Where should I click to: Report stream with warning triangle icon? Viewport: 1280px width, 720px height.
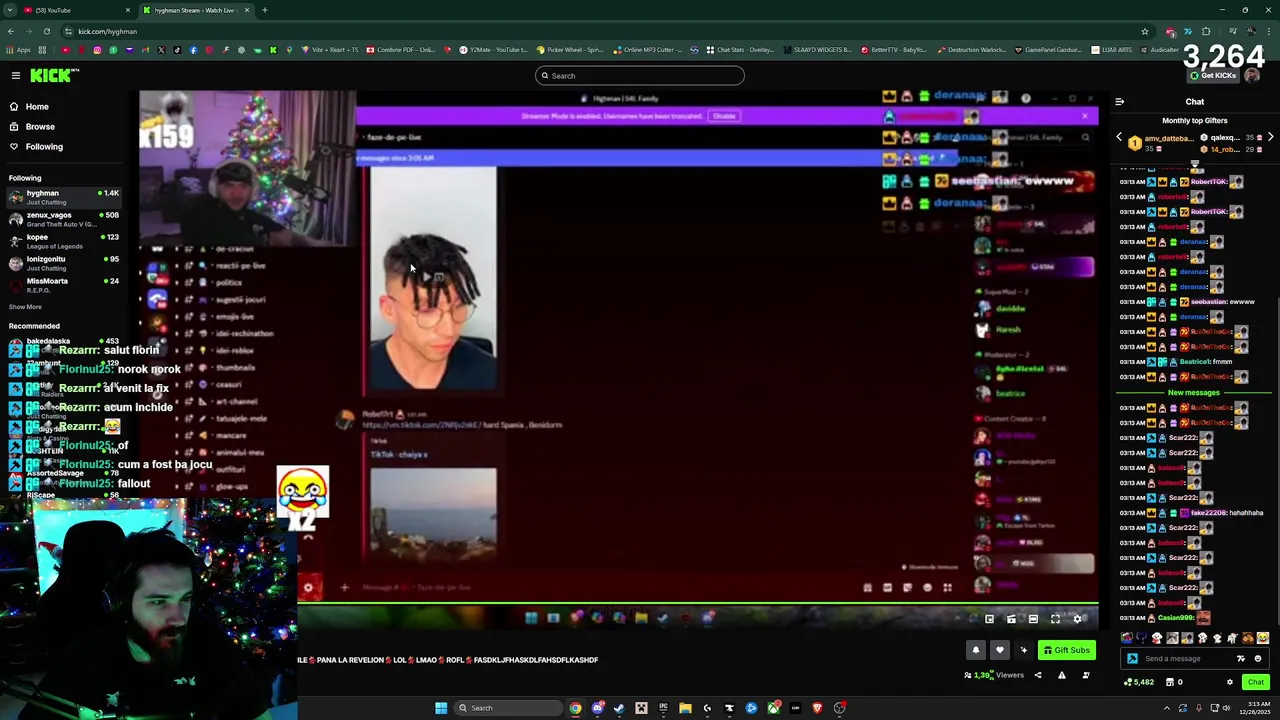click(x=1062, y=675)
